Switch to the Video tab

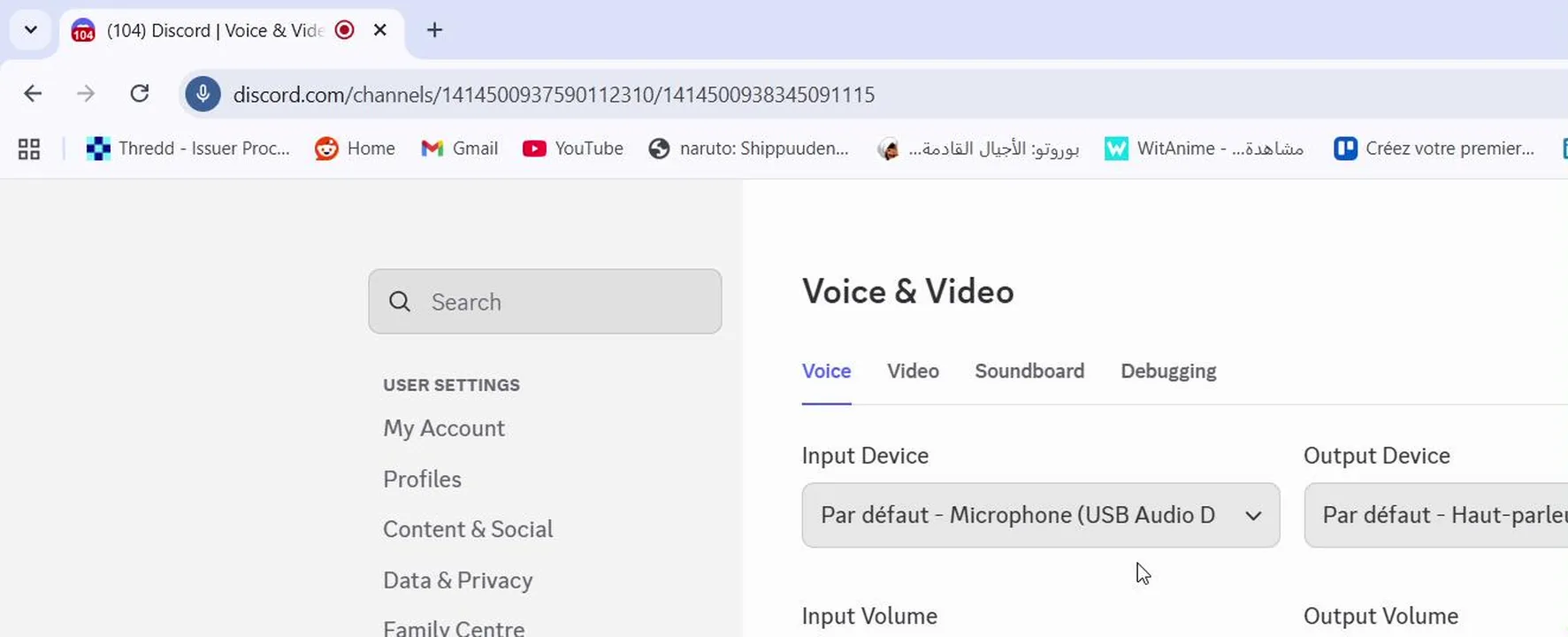pyautogui.click(x=913, y=371)
